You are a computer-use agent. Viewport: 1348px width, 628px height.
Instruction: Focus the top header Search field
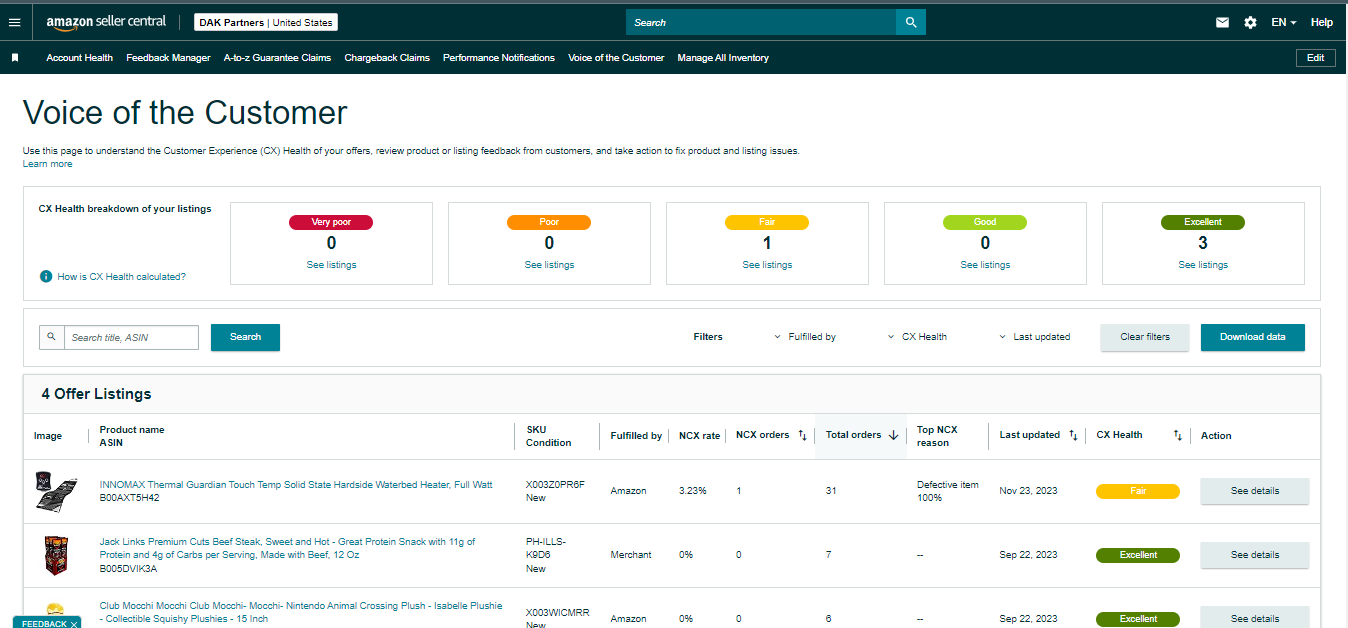761,22
